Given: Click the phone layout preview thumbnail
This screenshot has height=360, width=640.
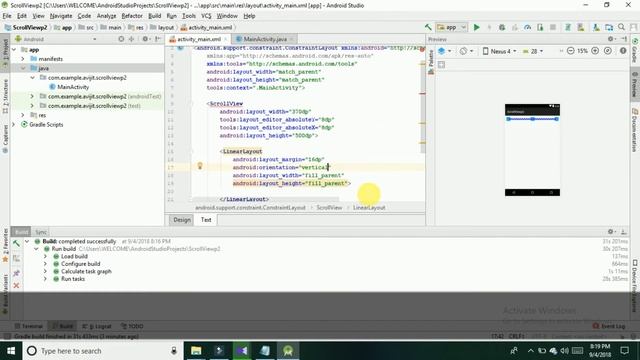Looking at the screenshot, I should click(532, 150).
